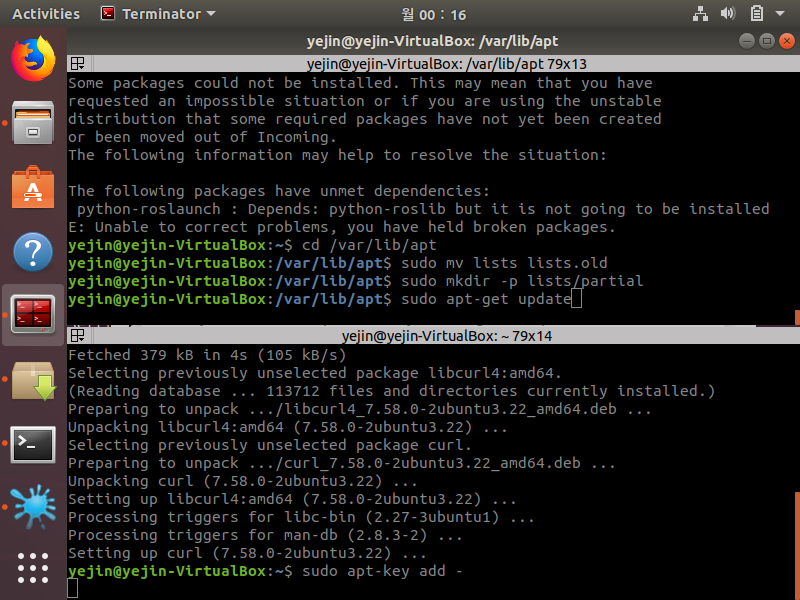The width and height of the screenshot is (800, 600).
Task: Click 'Processing triggers for man-db' line
Action: 265,535
